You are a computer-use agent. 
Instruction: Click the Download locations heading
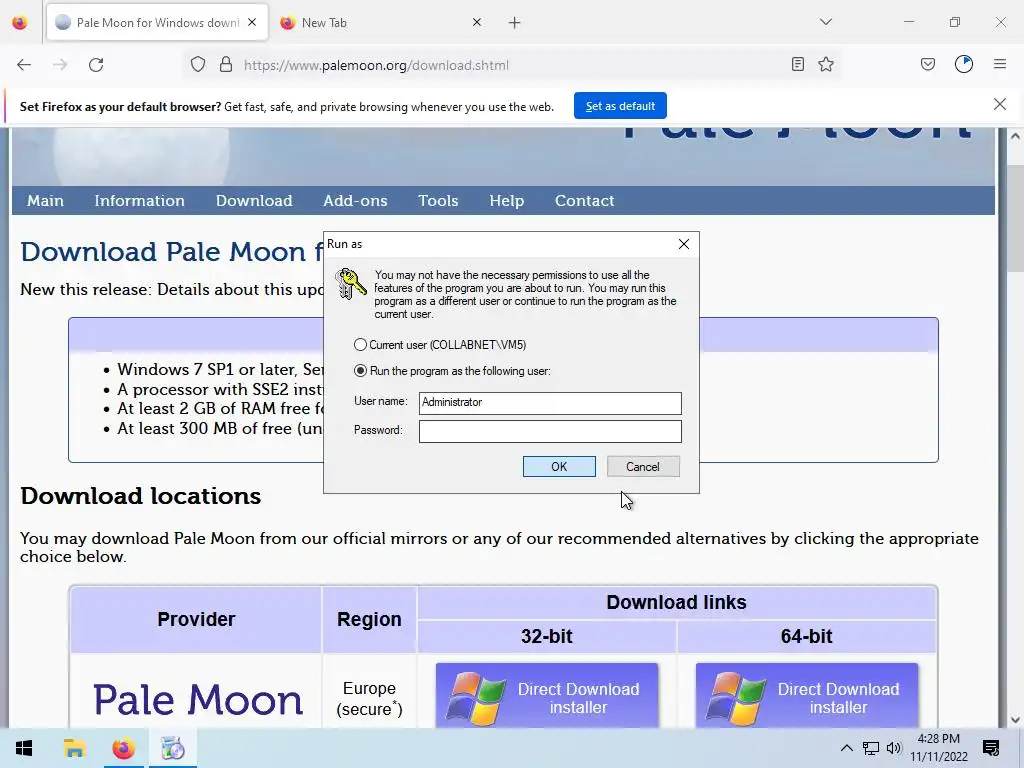(x=140, y=496)
